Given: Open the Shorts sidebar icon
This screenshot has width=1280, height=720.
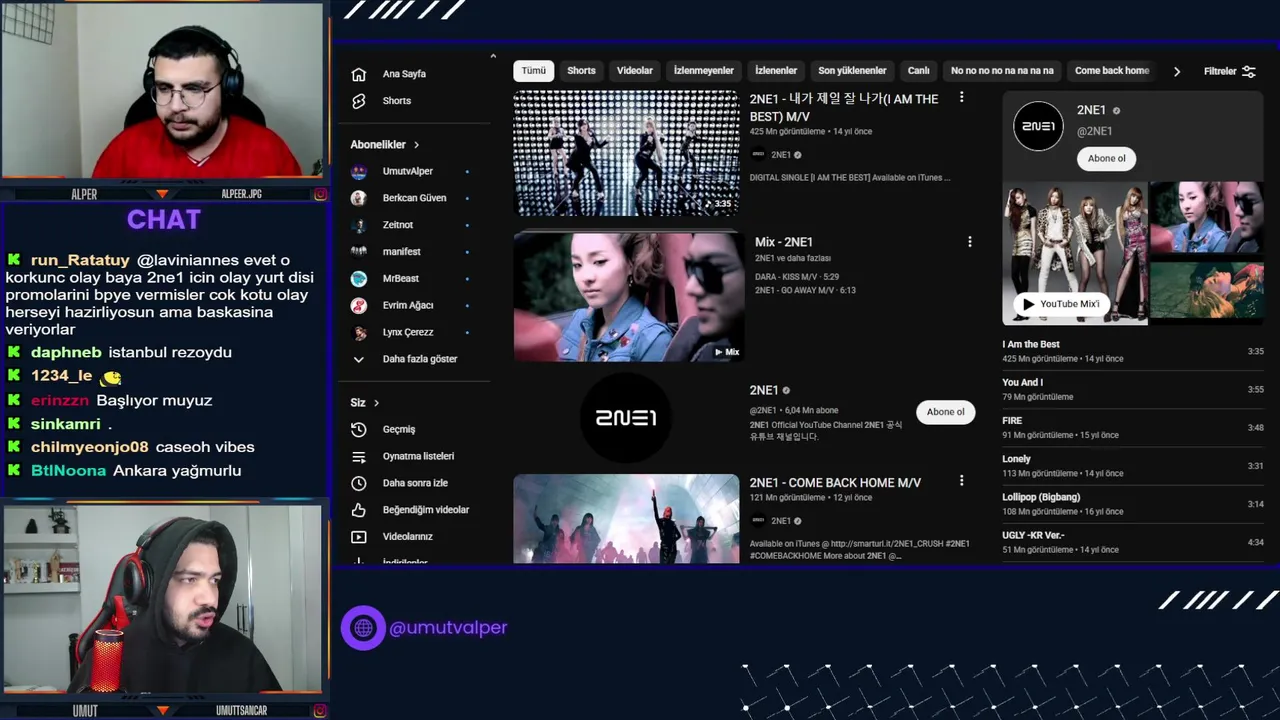Looking at the screenshot, I should pos(359,101).
